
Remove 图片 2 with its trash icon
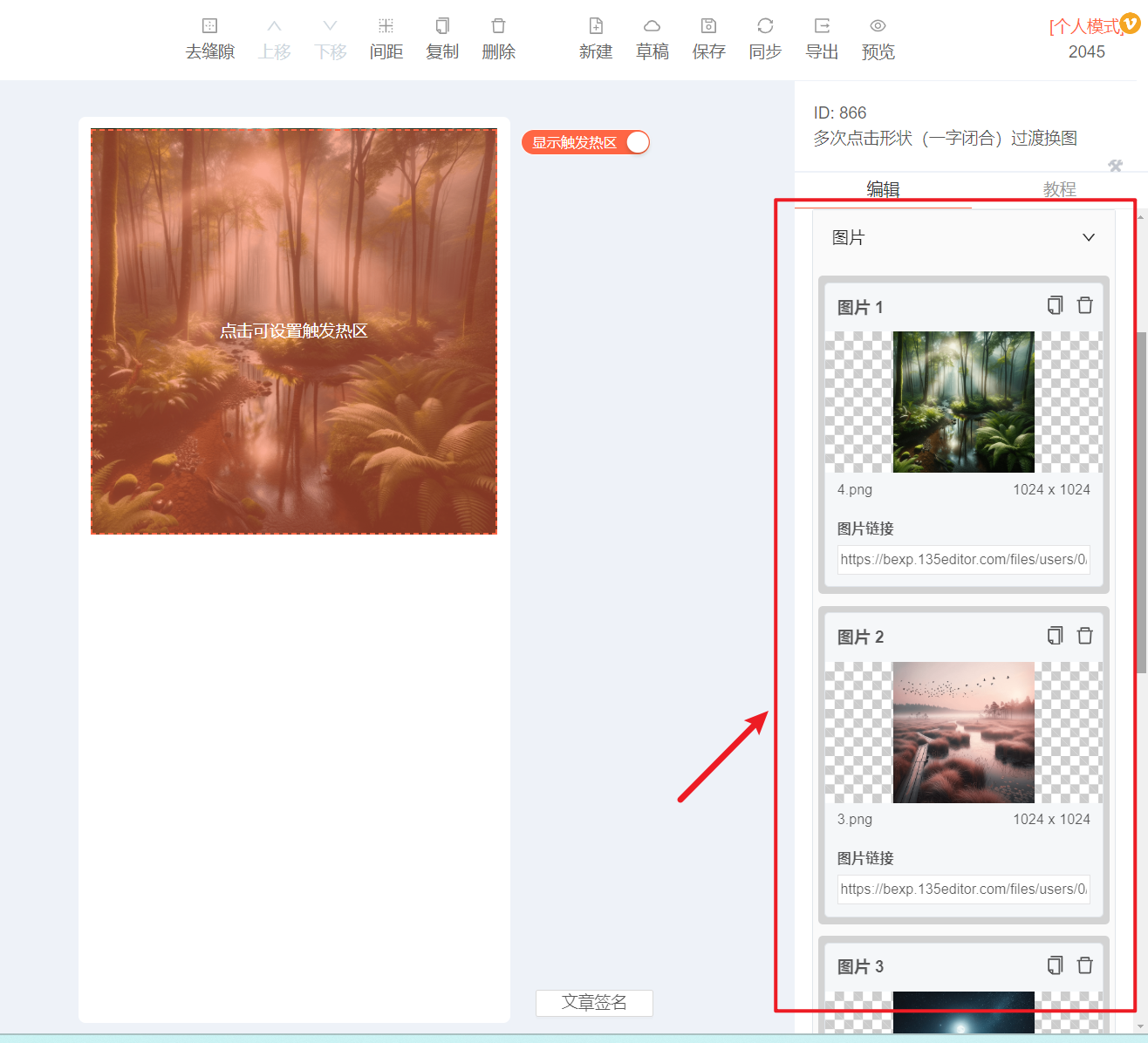pos(1085,636)
